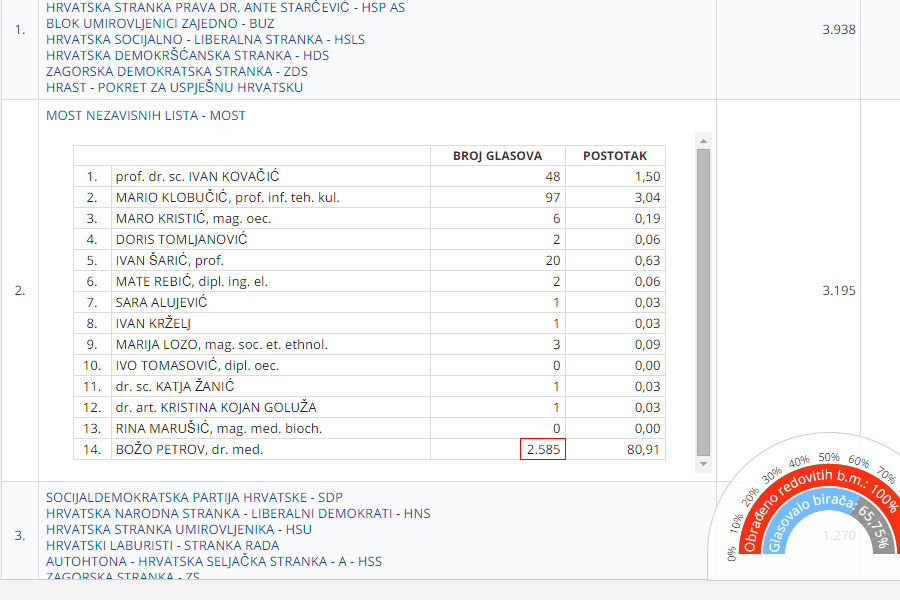Screen dimensions: 900x600
Task: Click Hrvatski Laburisti - Stranka Rada link
Action: click(x=162, y=545)
